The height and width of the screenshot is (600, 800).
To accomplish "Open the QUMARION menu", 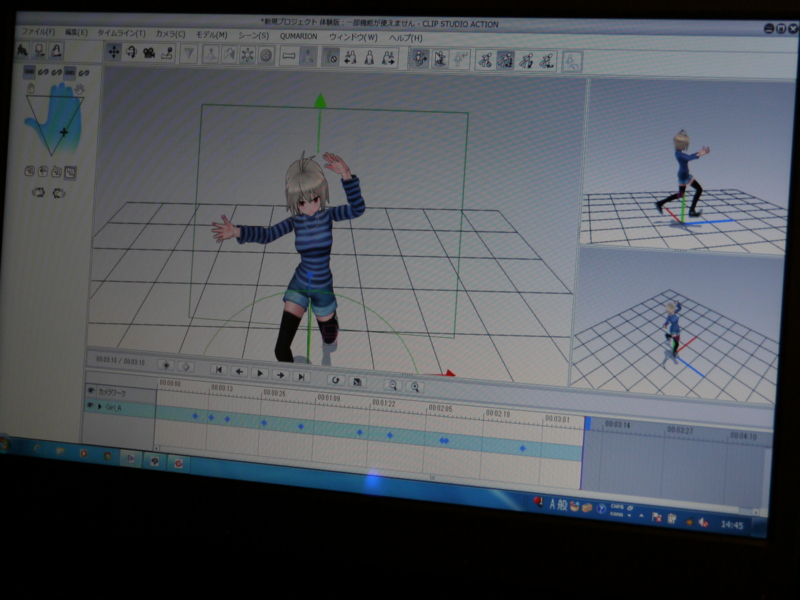I will pyautogui.click(x=298, y=36).
